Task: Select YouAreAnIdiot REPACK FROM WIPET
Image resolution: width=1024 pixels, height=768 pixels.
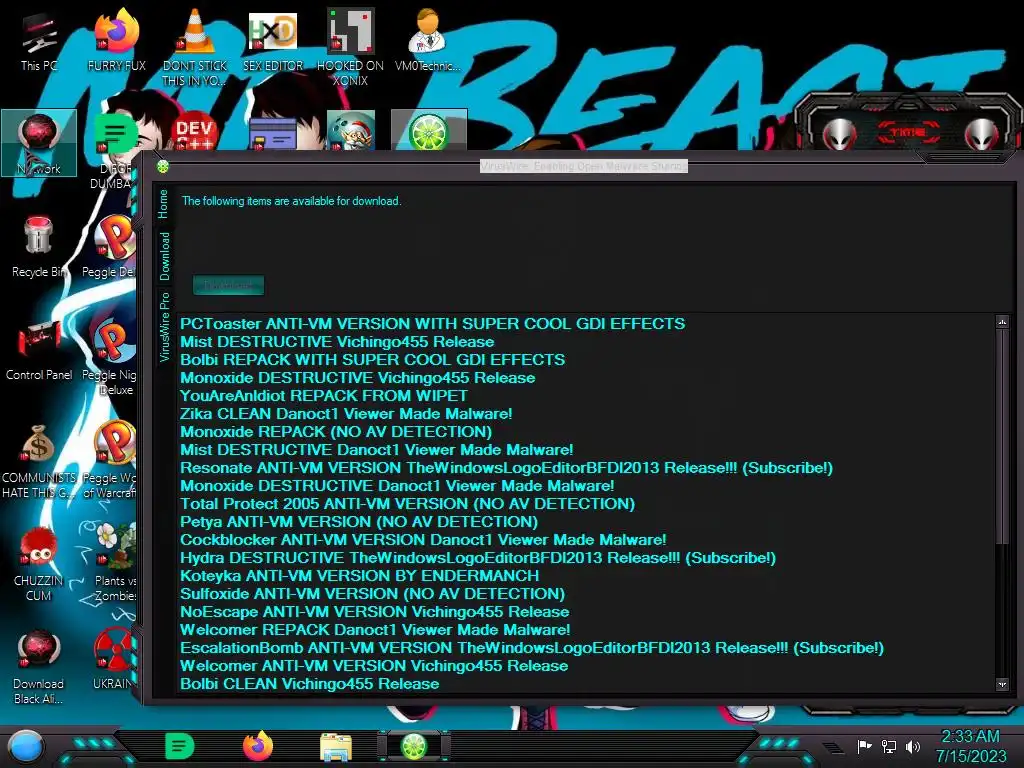Action: point(324,396)
